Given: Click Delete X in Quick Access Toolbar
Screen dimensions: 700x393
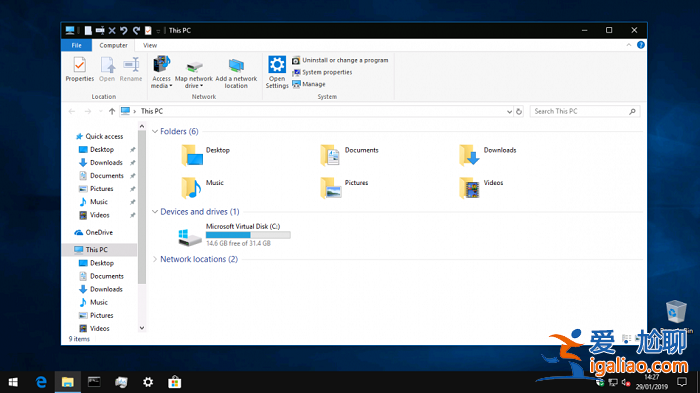Looking at the screenshot, I should (112, 30).
